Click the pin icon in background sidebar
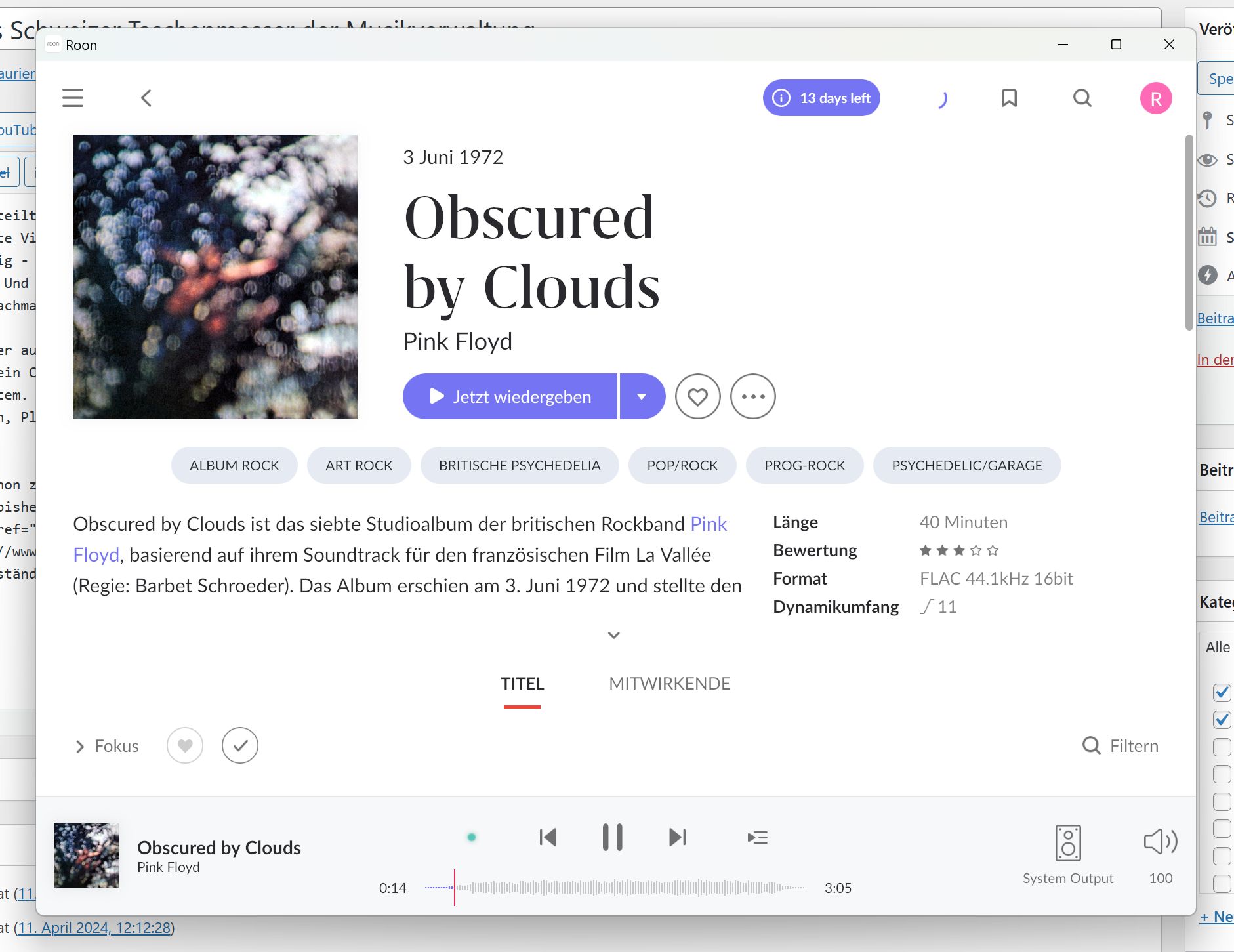This screenshot has height=952, width=1234. [1207, 119]
